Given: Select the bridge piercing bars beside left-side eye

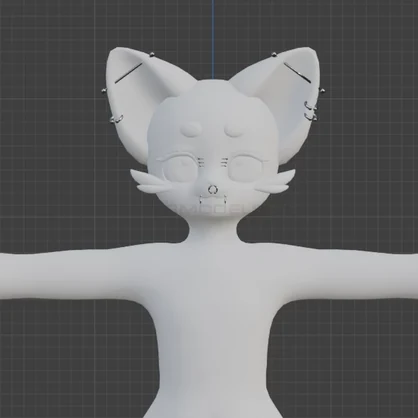Looking at the screenshot, I should (x=201, y=162).
